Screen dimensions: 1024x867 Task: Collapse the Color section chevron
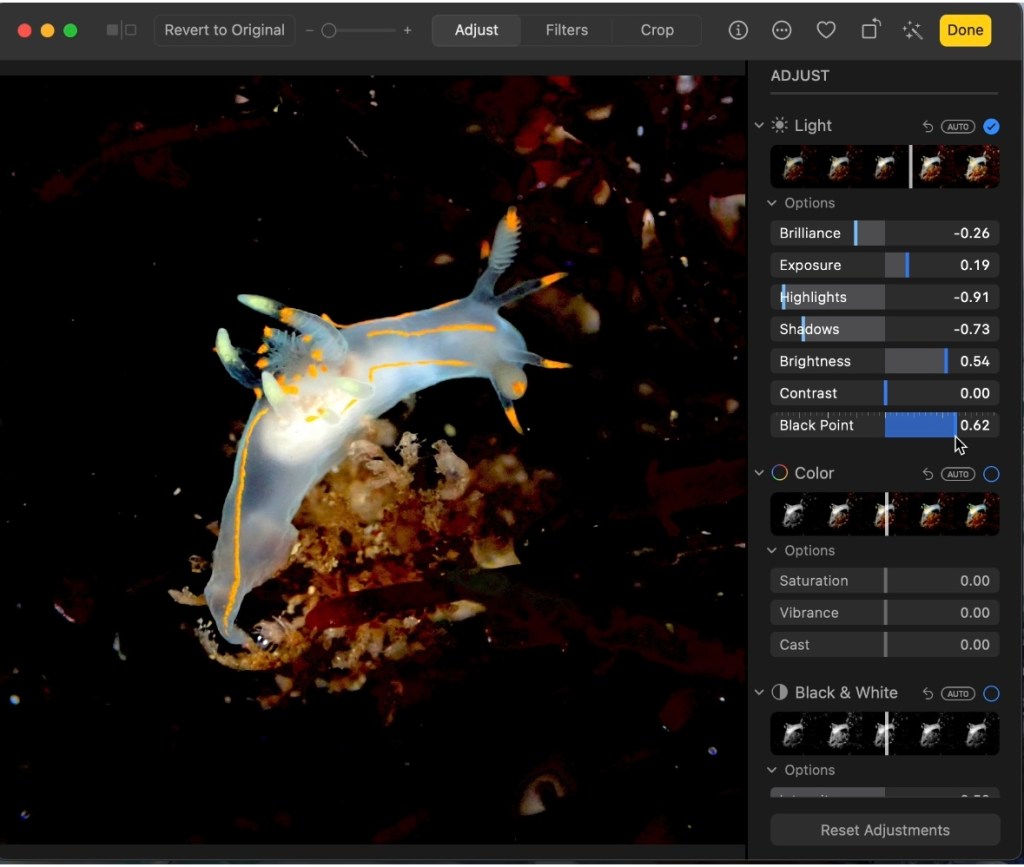758,473
